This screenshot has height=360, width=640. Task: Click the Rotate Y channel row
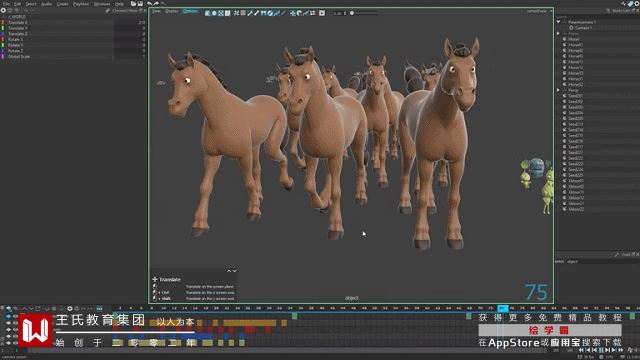click(x=73, y=45)
